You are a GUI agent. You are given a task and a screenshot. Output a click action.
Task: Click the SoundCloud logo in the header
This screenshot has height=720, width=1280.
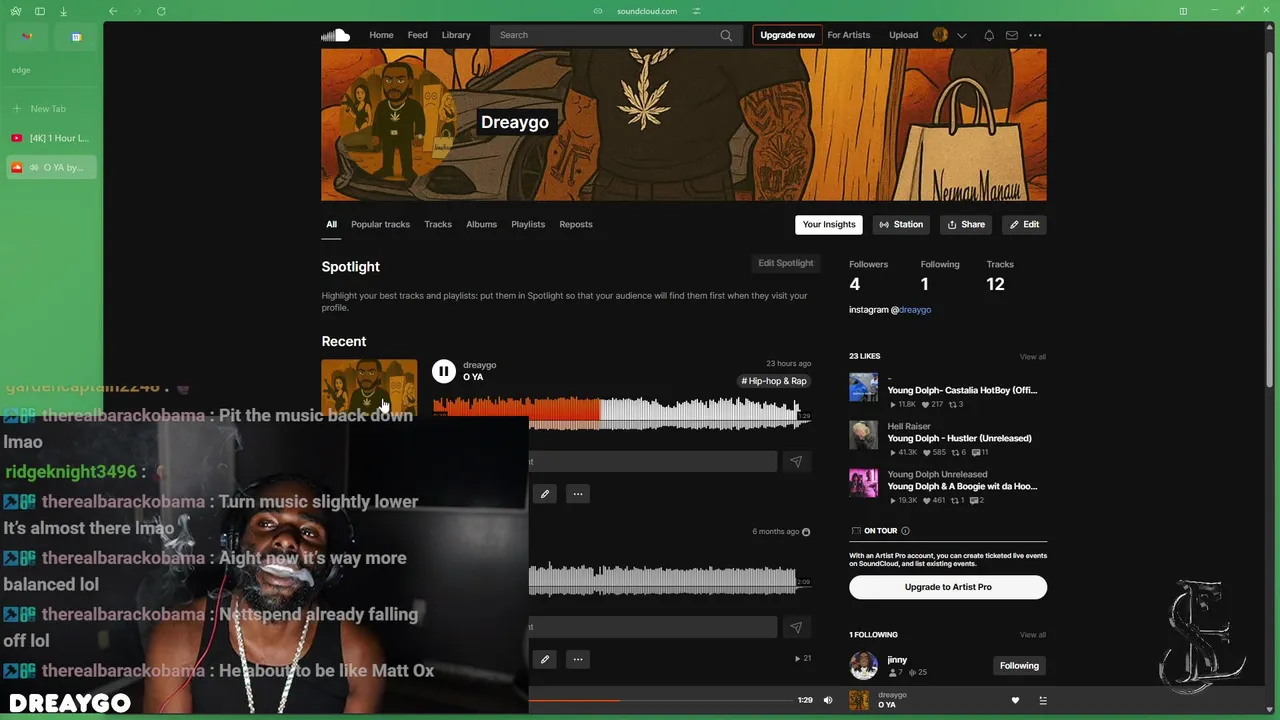click(335, 35)
